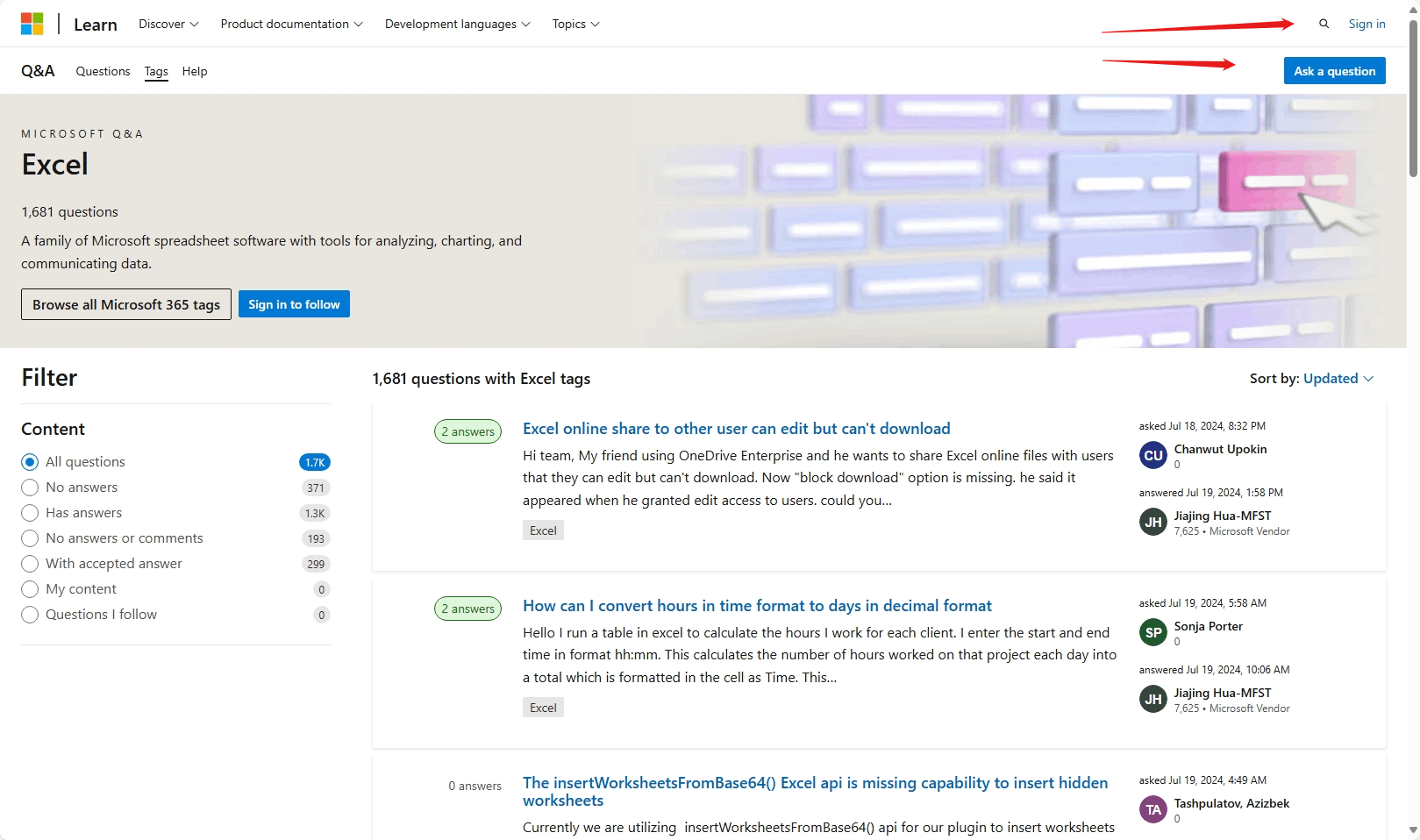This screenshot has width=1420, height=840.
Task: Click Chanwut Upokin user name
Action: (1220, 449)
